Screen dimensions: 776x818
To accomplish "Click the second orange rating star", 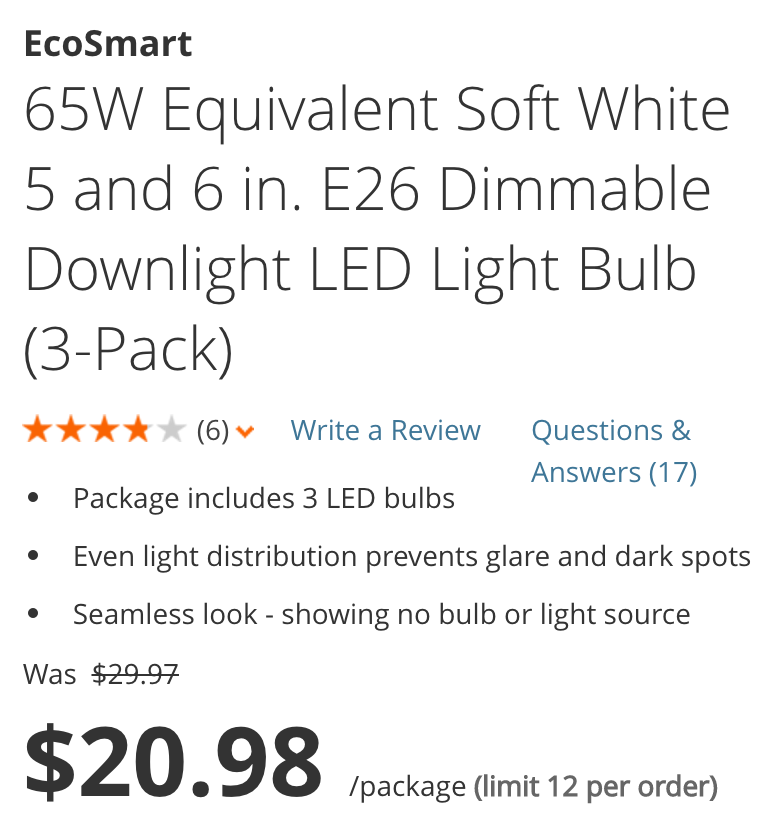I will pyautogui.click(x=71, y=430).
